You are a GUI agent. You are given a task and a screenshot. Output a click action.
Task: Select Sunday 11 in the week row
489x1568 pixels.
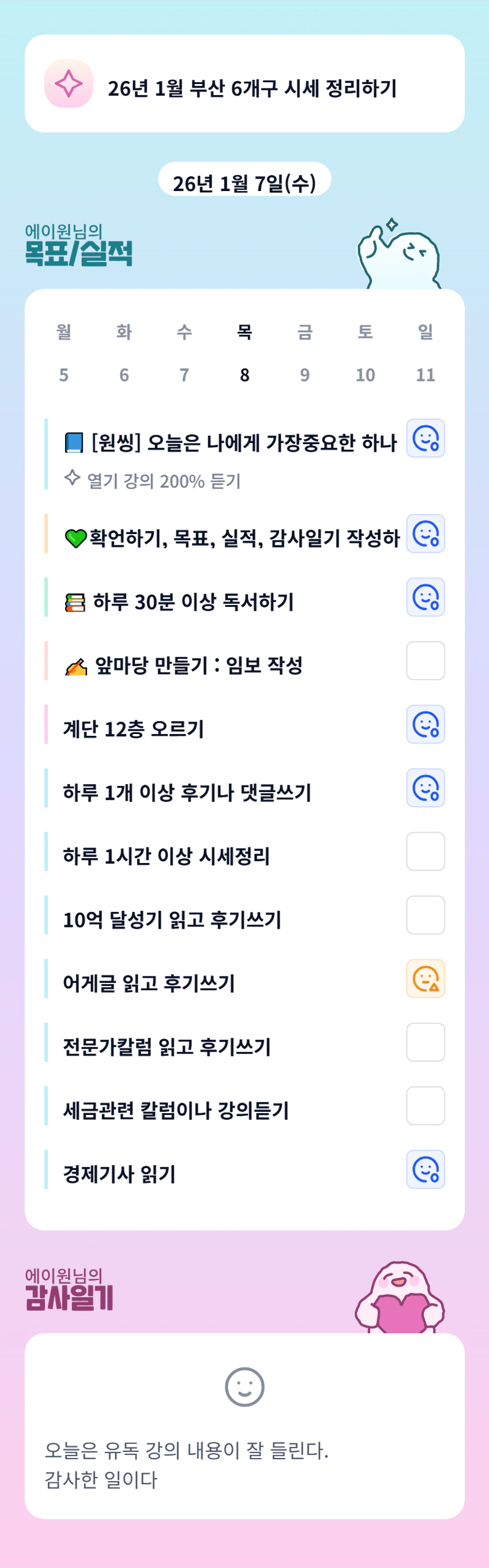click(425, 354)
